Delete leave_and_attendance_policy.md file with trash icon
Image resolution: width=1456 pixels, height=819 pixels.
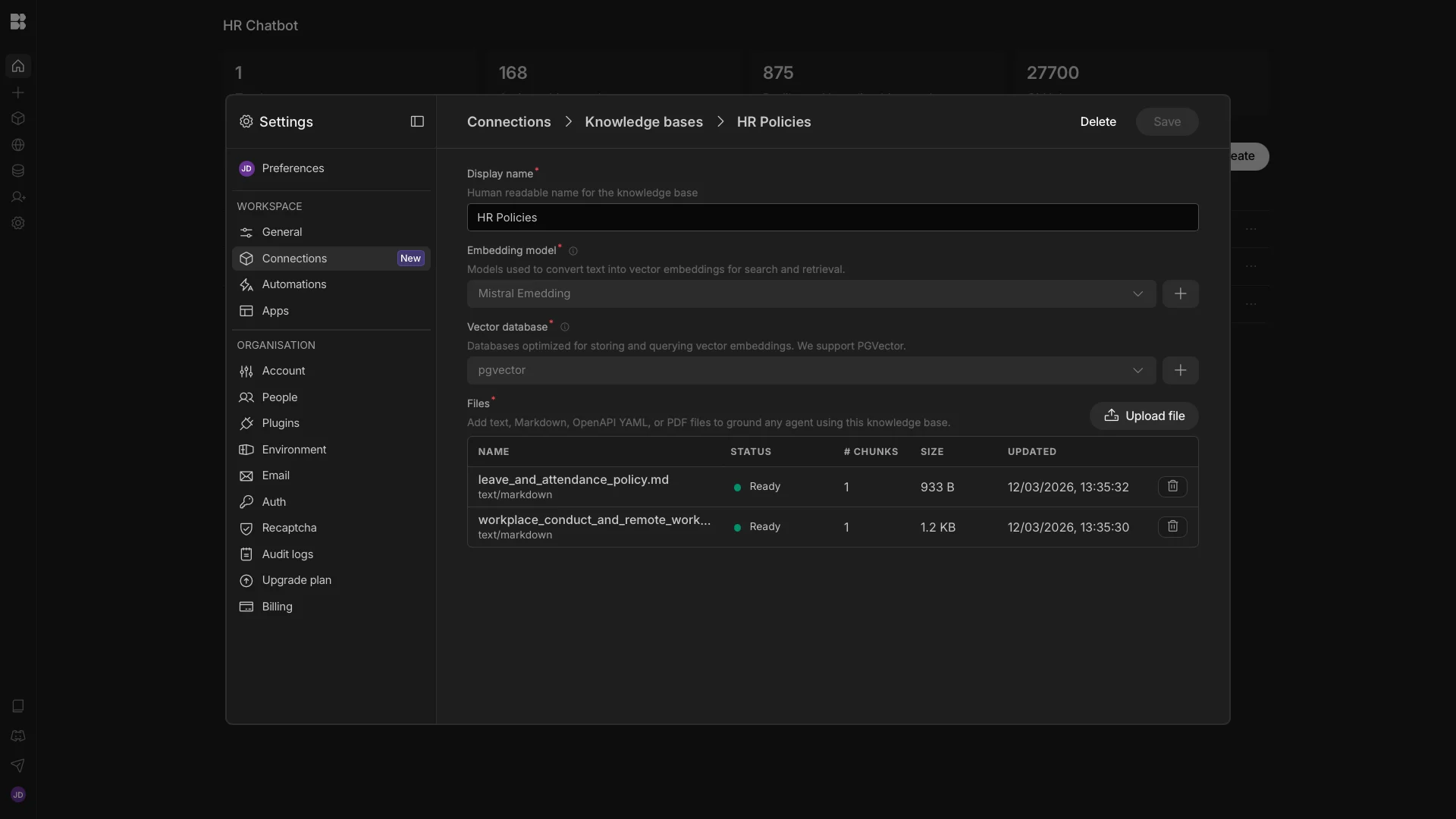click(x=1172, y=487)
